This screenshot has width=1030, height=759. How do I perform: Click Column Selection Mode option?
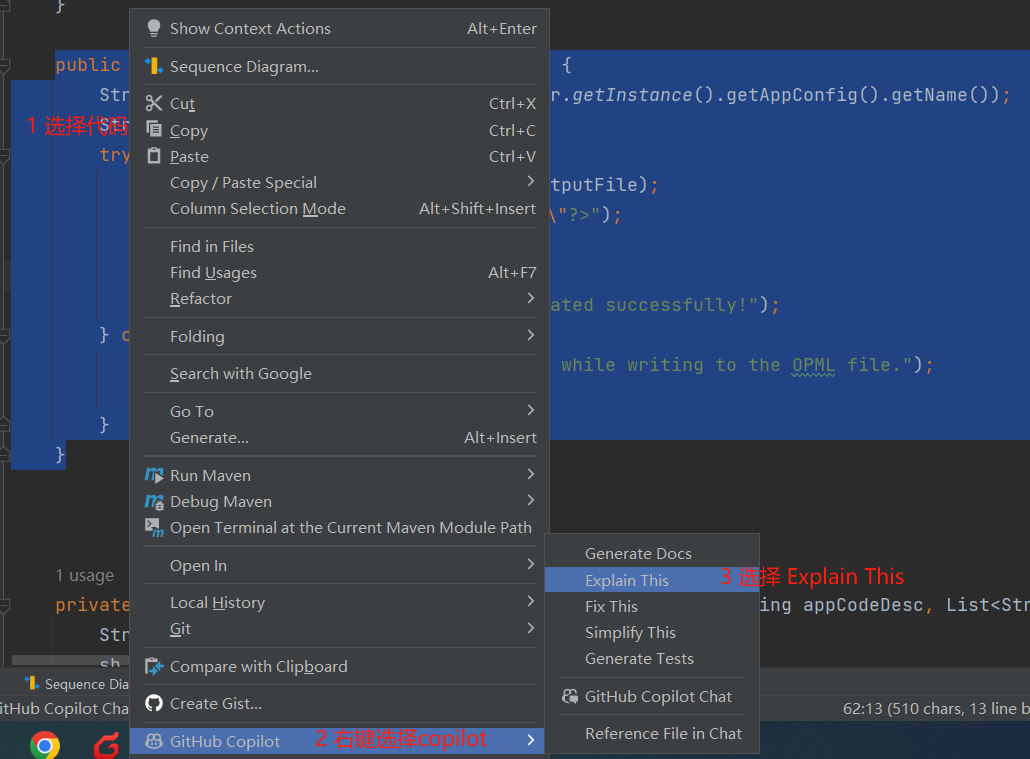(258, 208)
